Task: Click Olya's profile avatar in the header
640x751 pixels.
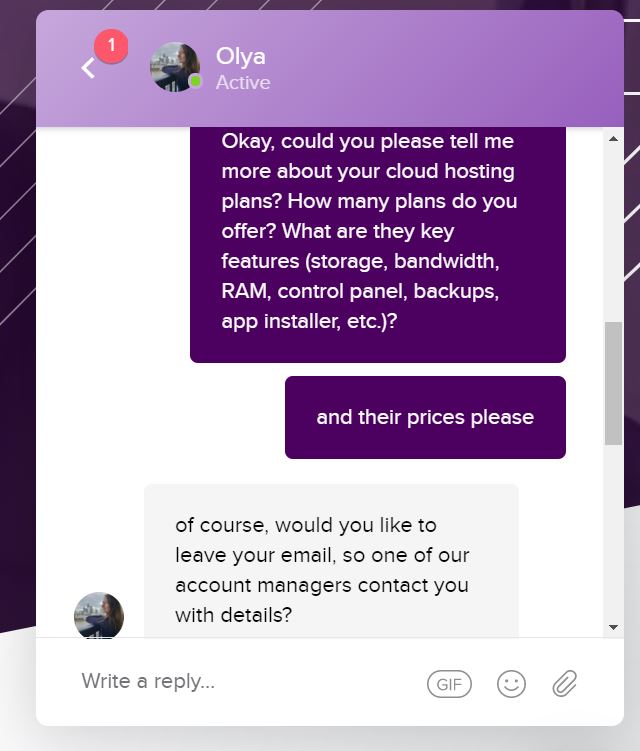Action: pyautogui.click(x=175, y=67)
